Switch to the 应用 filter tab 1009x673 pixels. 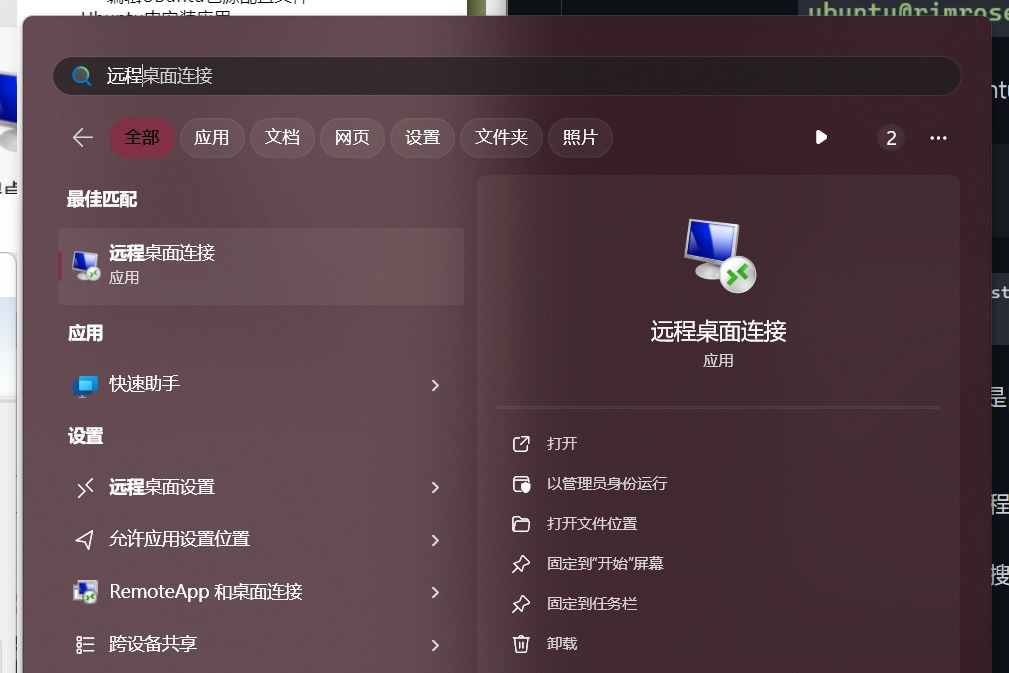click(212, 138)
